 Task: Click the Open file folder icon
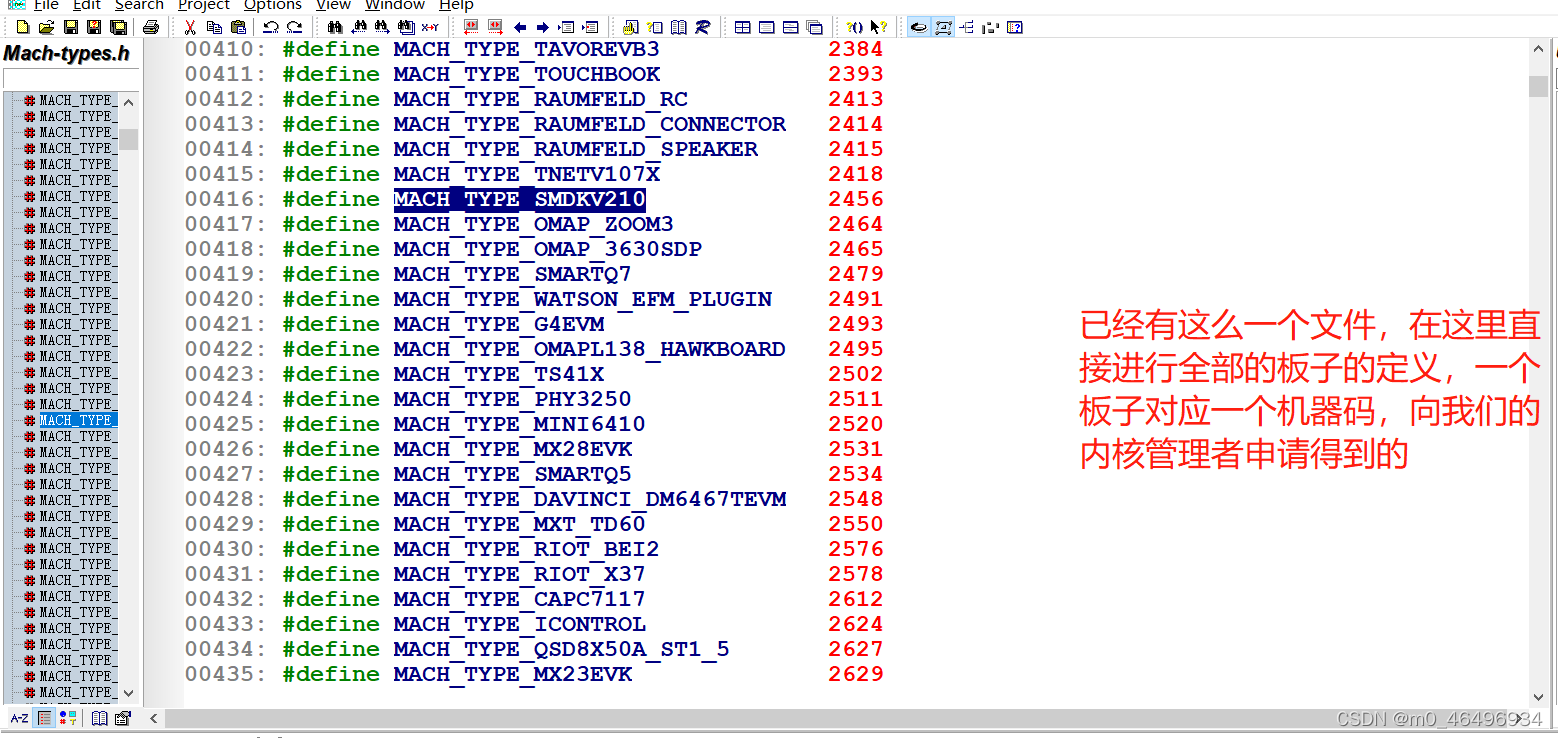click(x=46, y=27)
